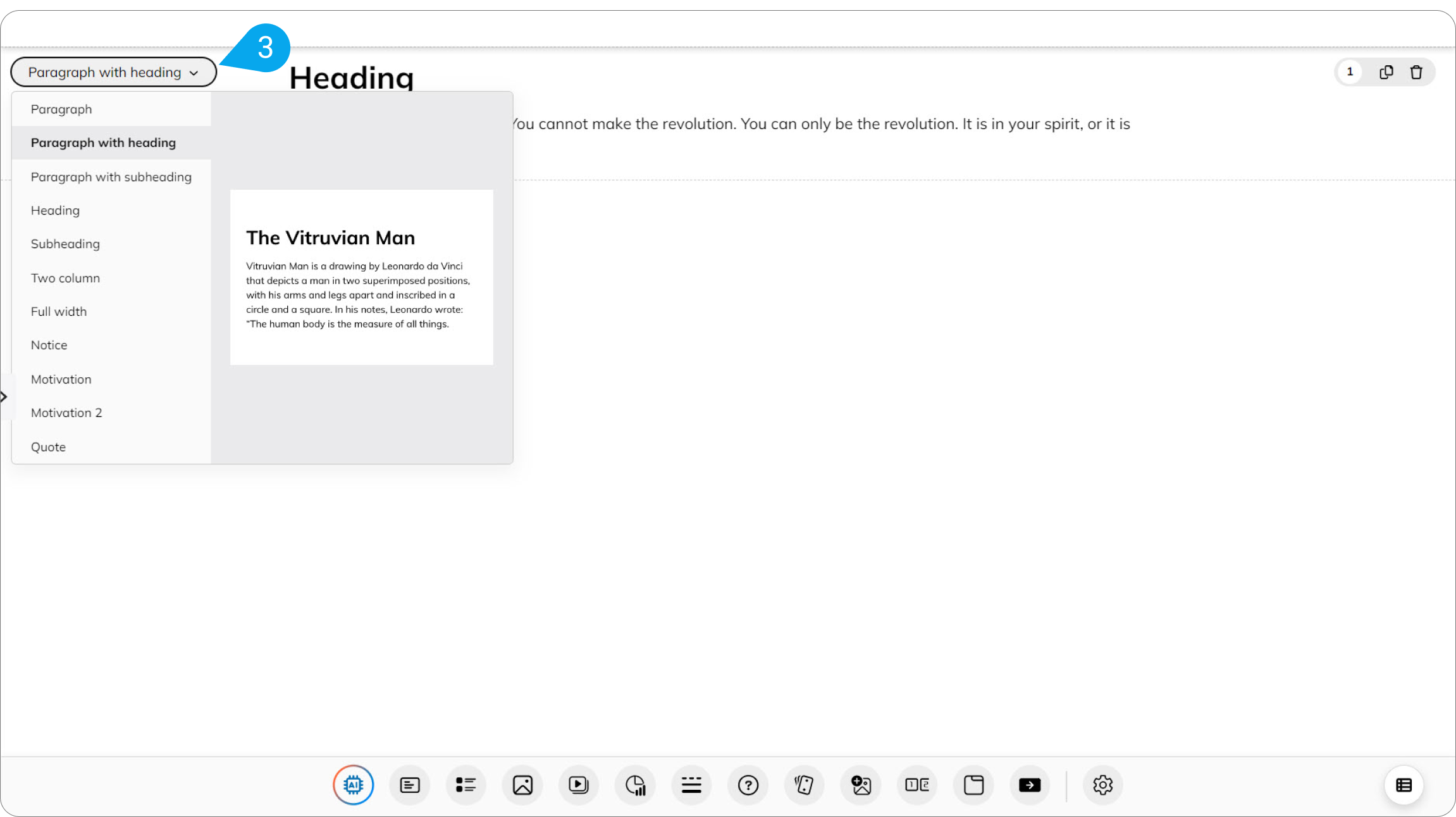The image size is (1456, 817).
Task: Pick the Subheading layout option
Action: [111, 244]
